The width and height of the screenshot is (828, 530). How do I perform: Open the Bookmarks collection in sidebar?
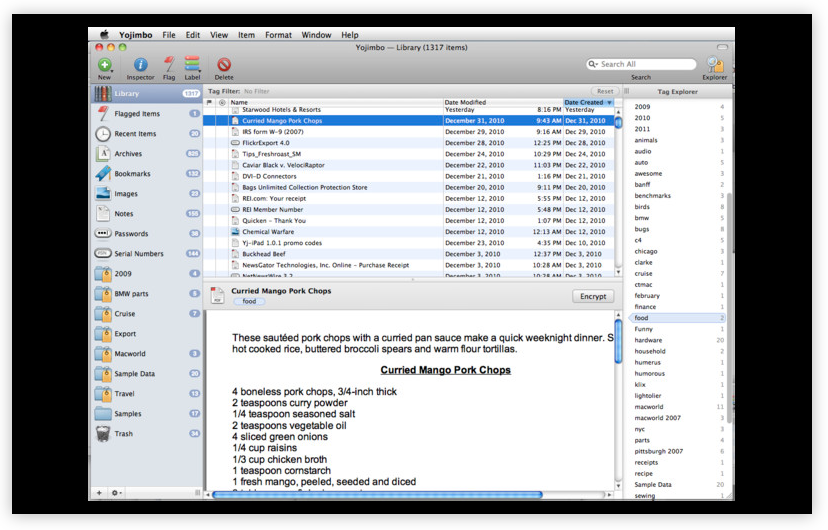tap(132, 174)
